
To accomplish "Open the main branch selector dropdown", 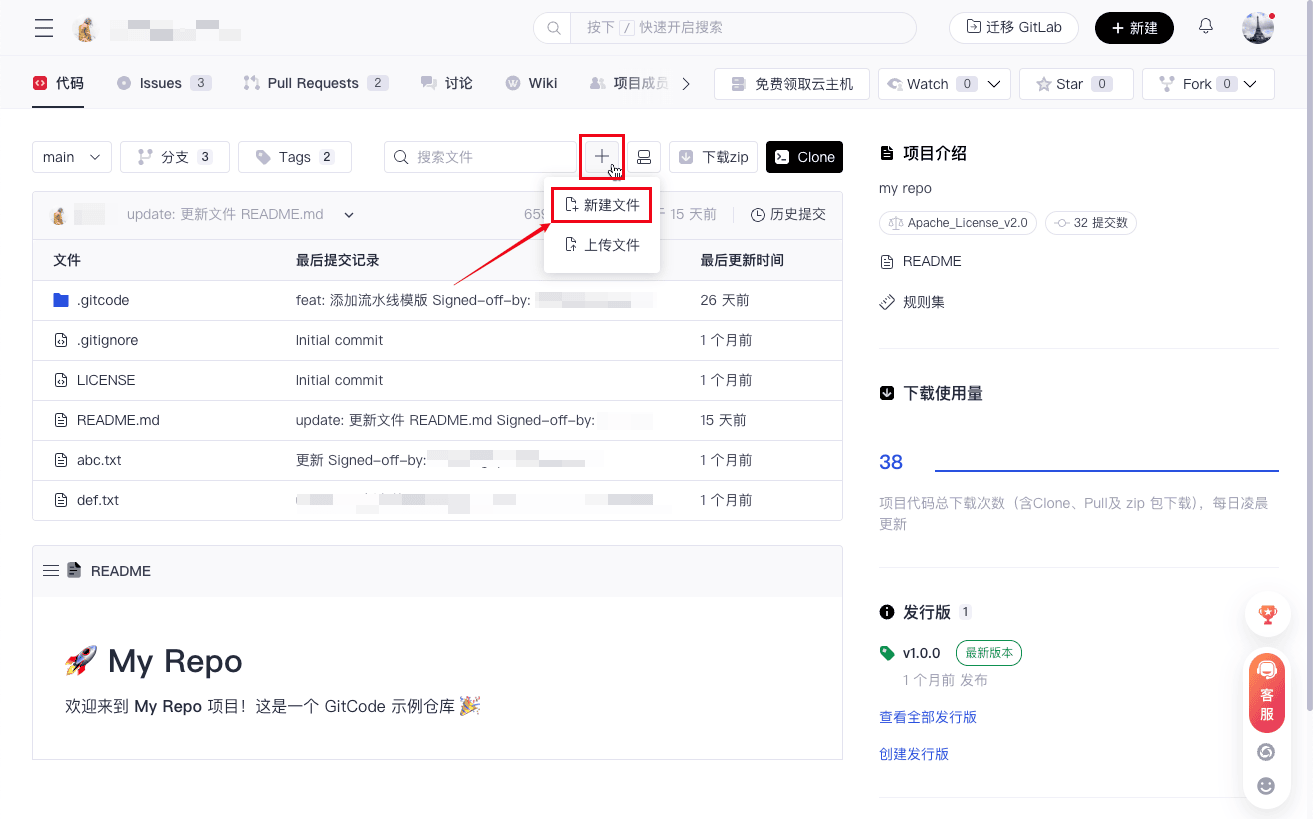I will (x=72, y=157).
